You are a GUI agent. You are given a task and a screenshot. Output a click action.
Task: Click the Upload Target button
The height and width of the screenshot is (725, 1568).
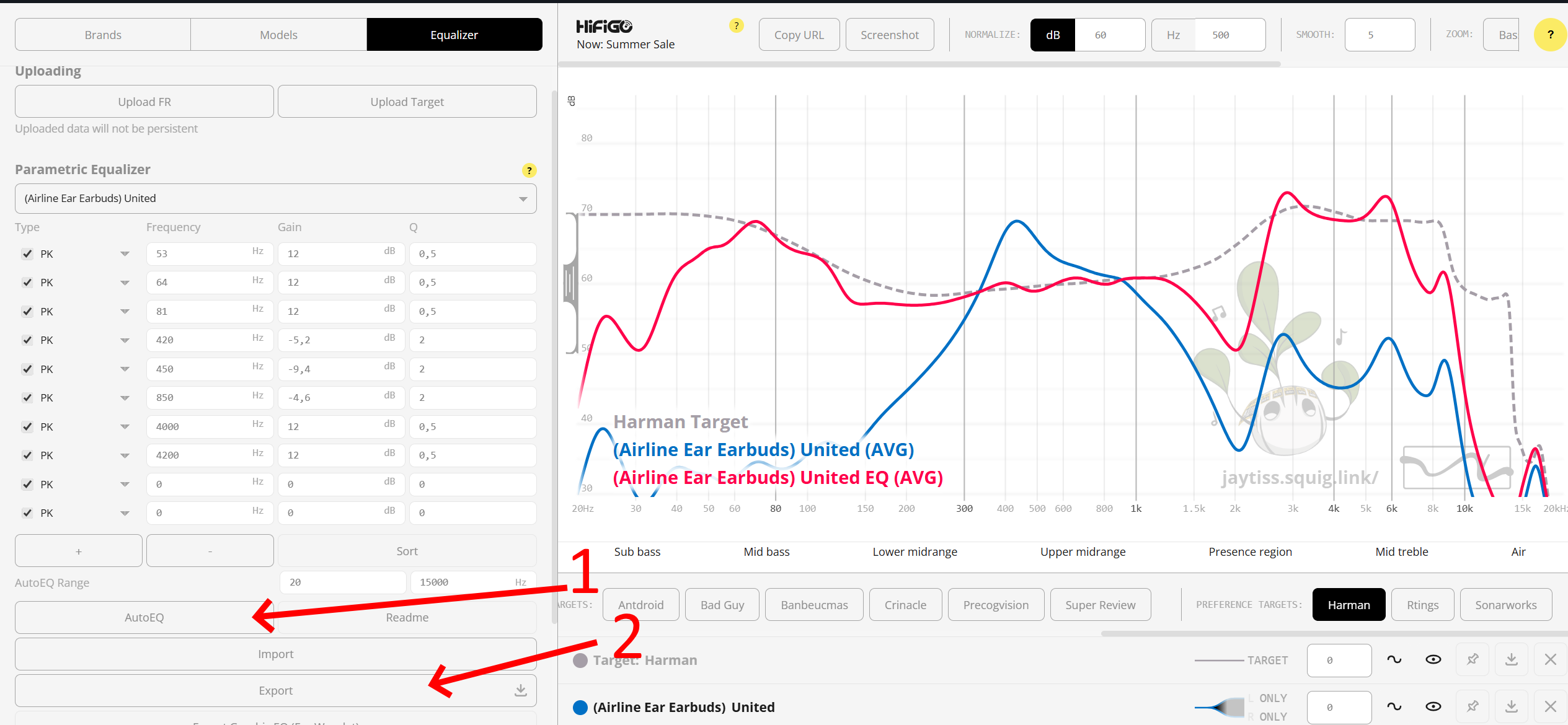pos(407,102)
